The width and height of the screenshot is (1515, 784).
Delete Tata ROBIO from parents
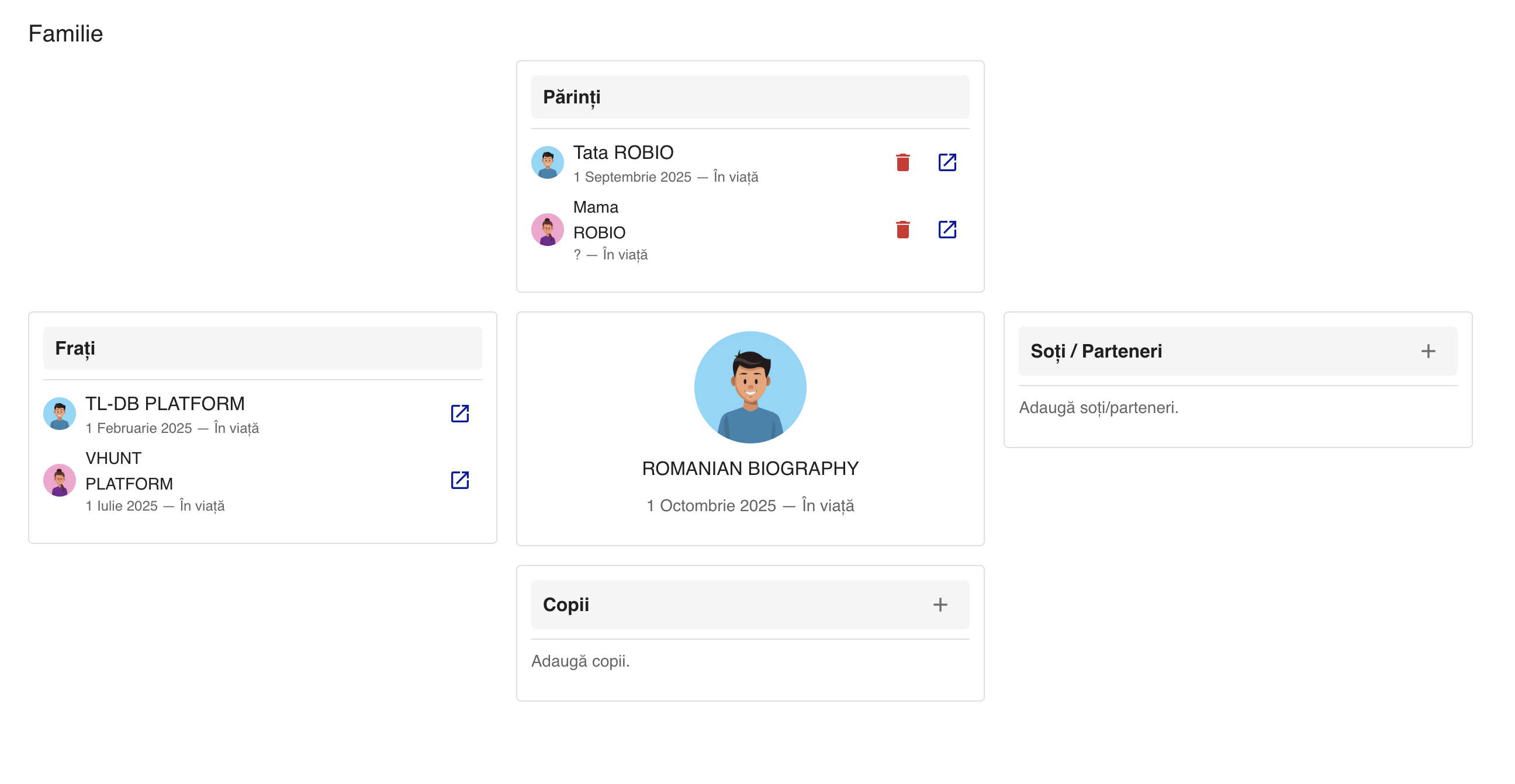click(x=902, y=162)
